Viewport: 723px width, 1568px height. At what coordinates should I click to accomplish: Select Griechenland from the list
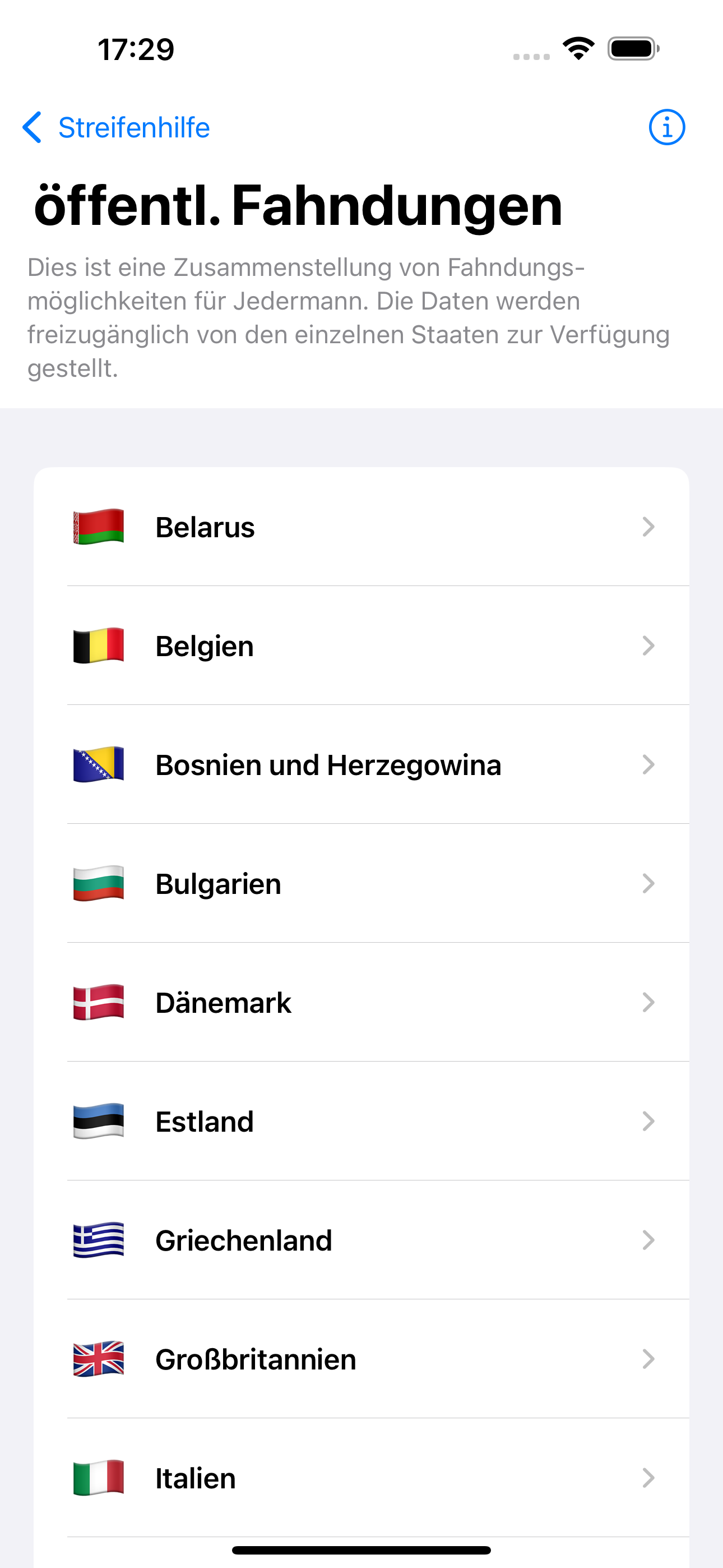pyautogui.click(x=361, y=1240)
